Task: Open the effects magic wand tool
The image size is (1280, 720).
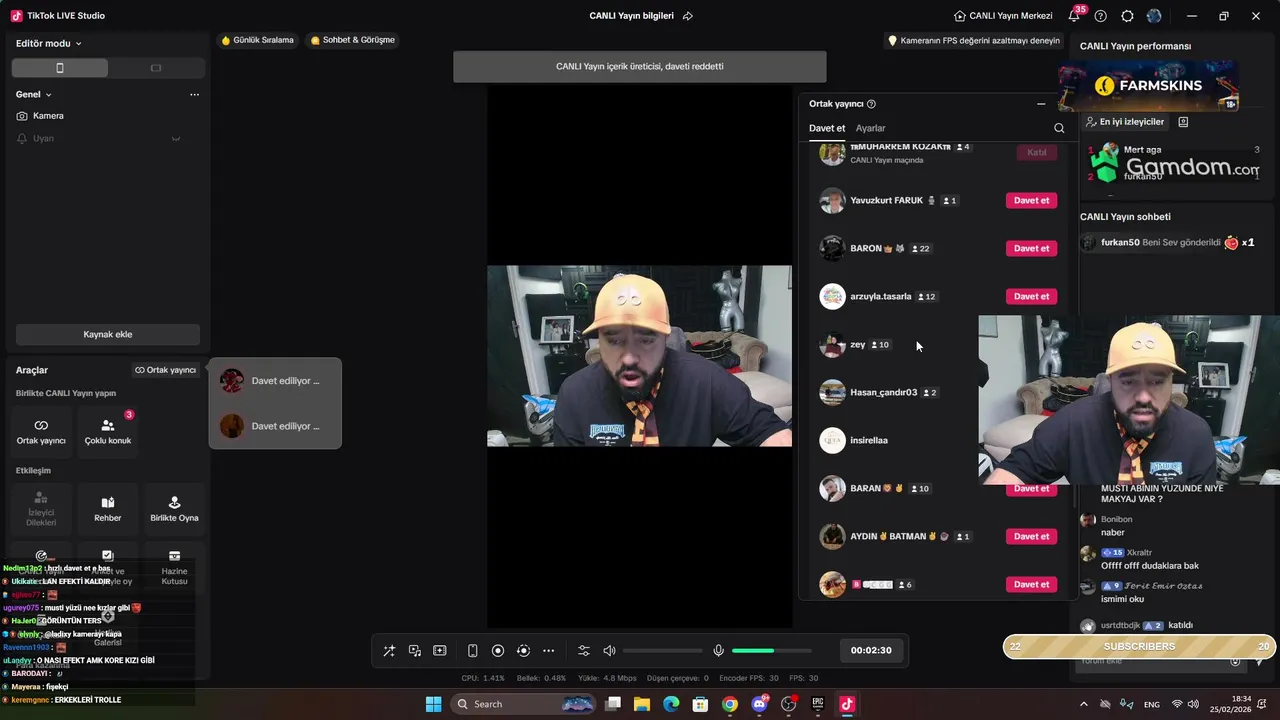Action: pos(389,651)
